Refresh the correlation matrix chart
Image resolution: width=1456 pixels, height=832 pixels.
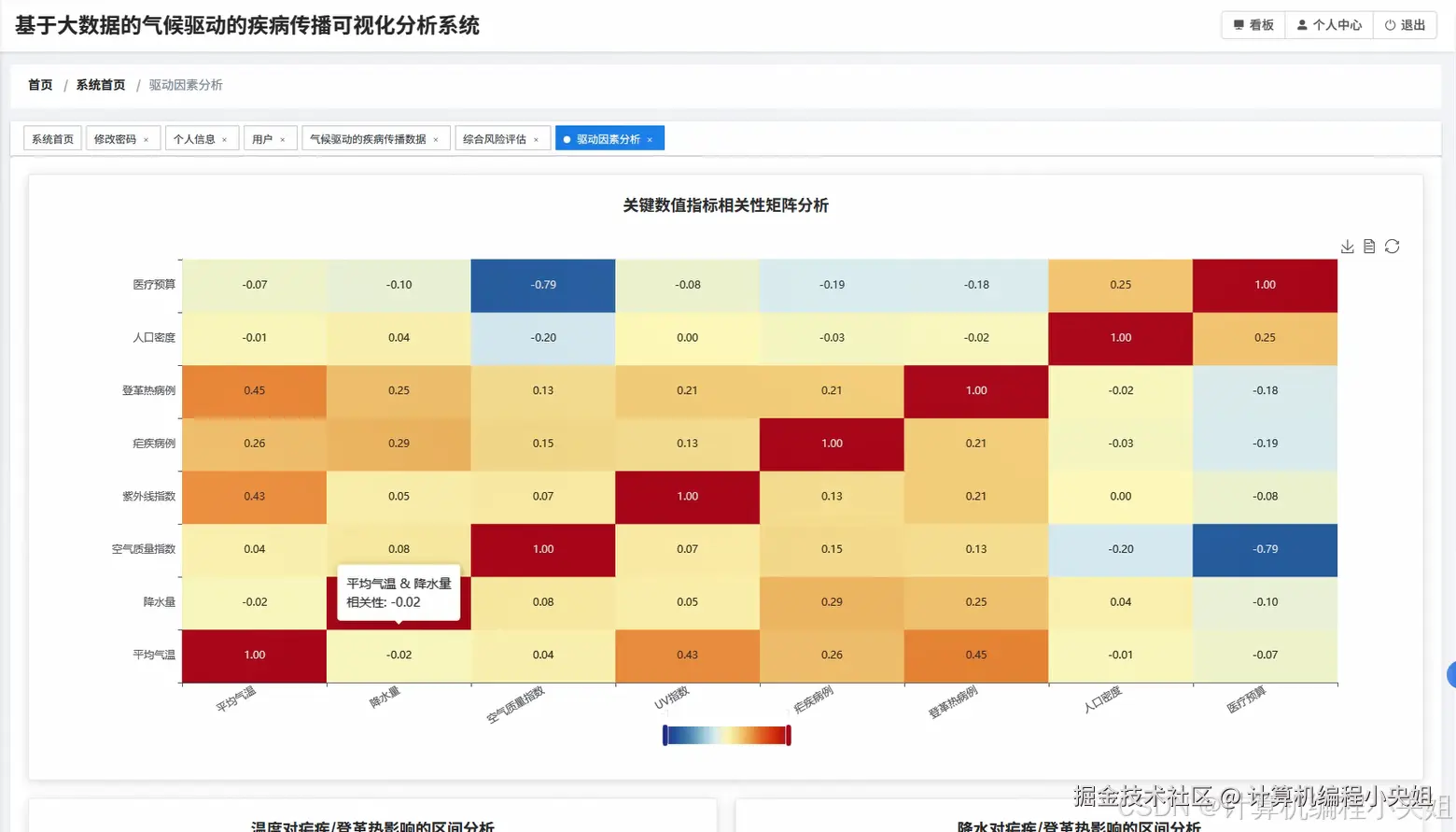[x=1392, y=246]
